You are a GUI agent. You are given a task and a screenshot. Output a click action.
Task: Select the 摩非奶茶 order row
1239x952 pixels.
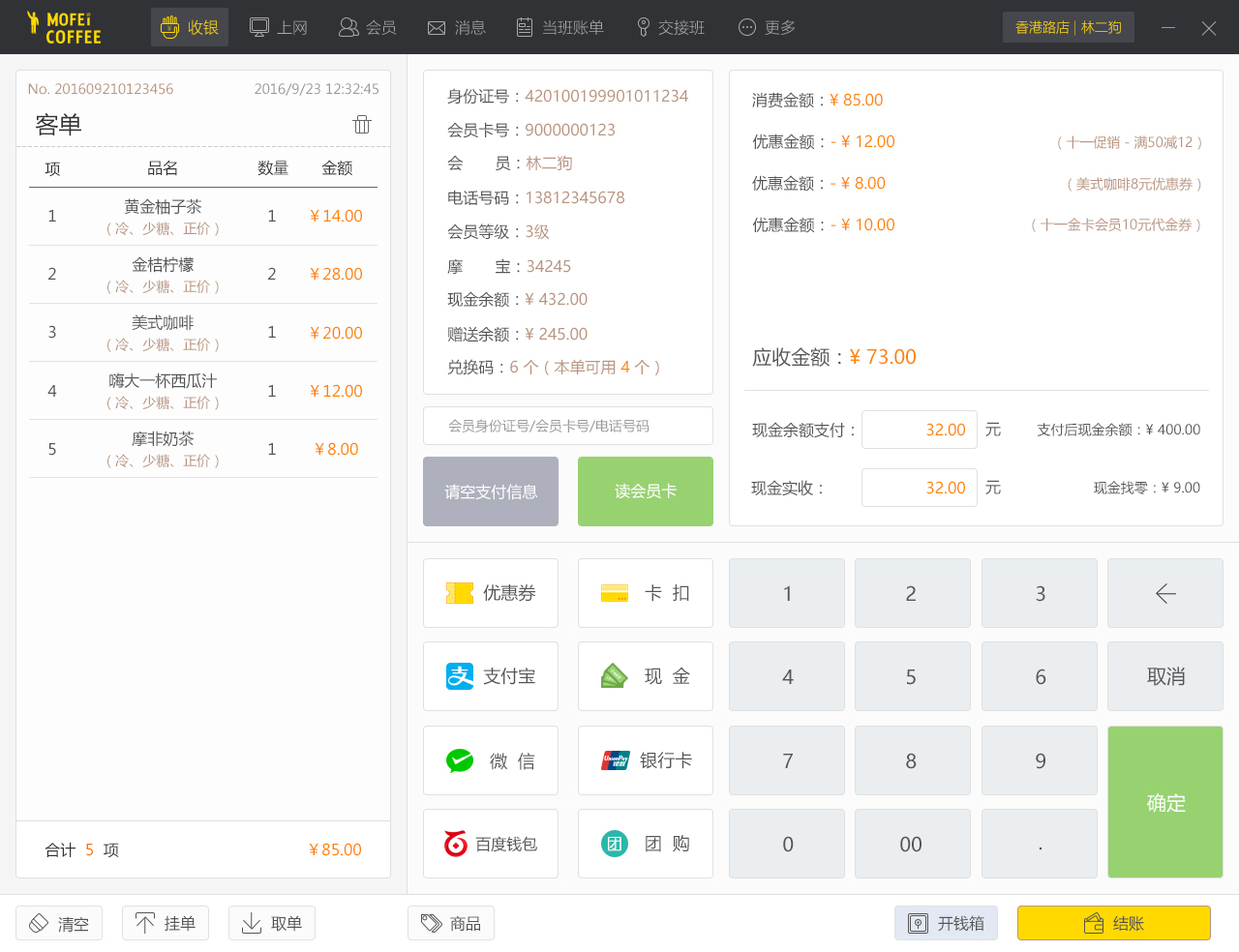203,449
